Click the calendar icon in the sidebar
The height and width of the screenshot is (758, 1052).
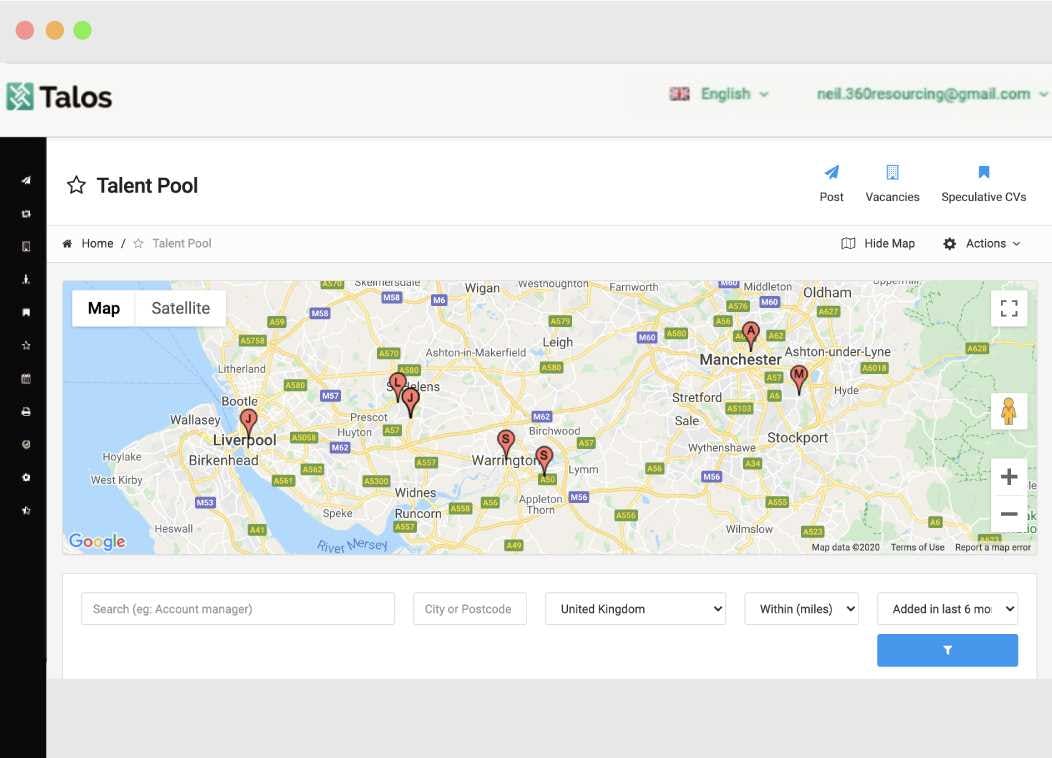click(x=26, y=378)
